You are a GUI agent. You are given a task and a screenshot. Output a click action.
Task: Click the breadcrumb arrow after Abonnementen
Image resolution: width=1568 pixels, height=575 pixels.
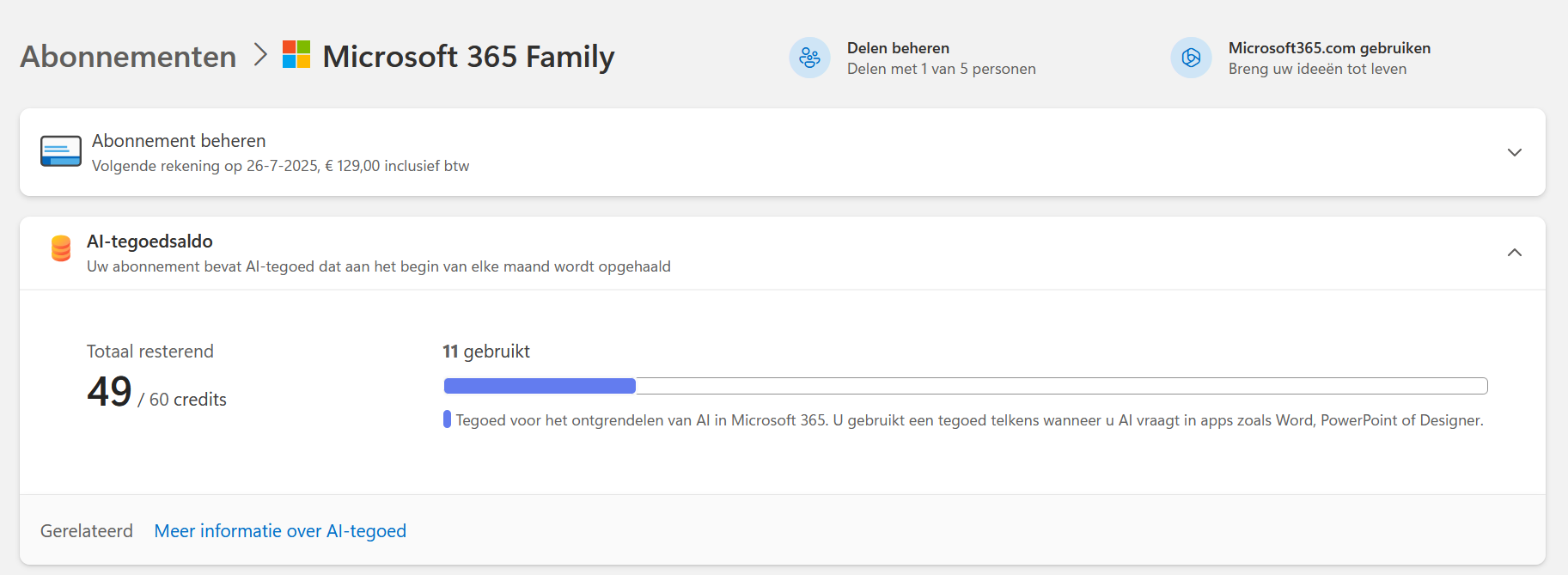click(260, 55)
